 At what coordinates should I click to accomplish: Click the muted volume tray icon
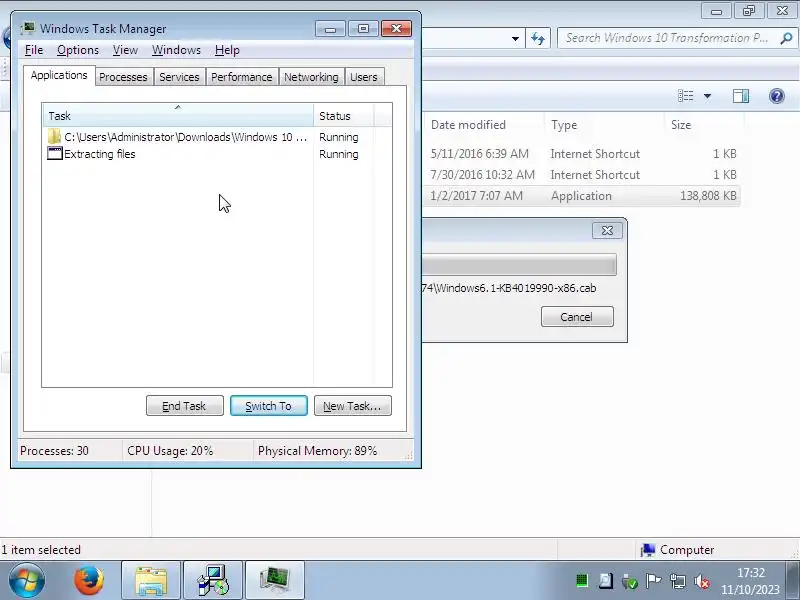tap(702, 581)
